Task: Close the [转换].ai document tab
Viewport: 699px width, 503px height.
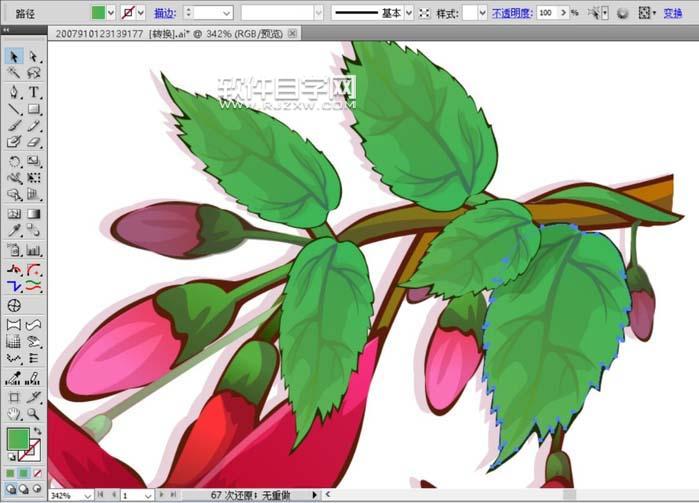Action: 292,33
